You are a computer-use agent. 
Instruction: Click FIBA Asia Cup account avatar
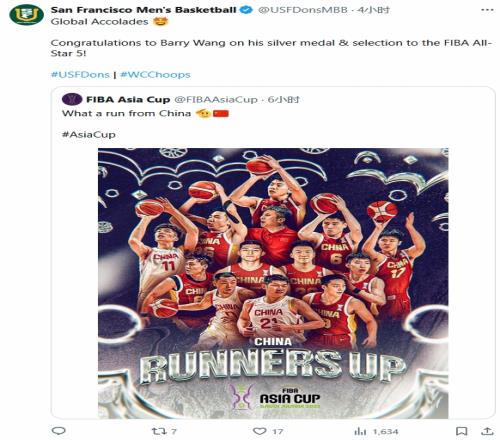coord(72,99)
